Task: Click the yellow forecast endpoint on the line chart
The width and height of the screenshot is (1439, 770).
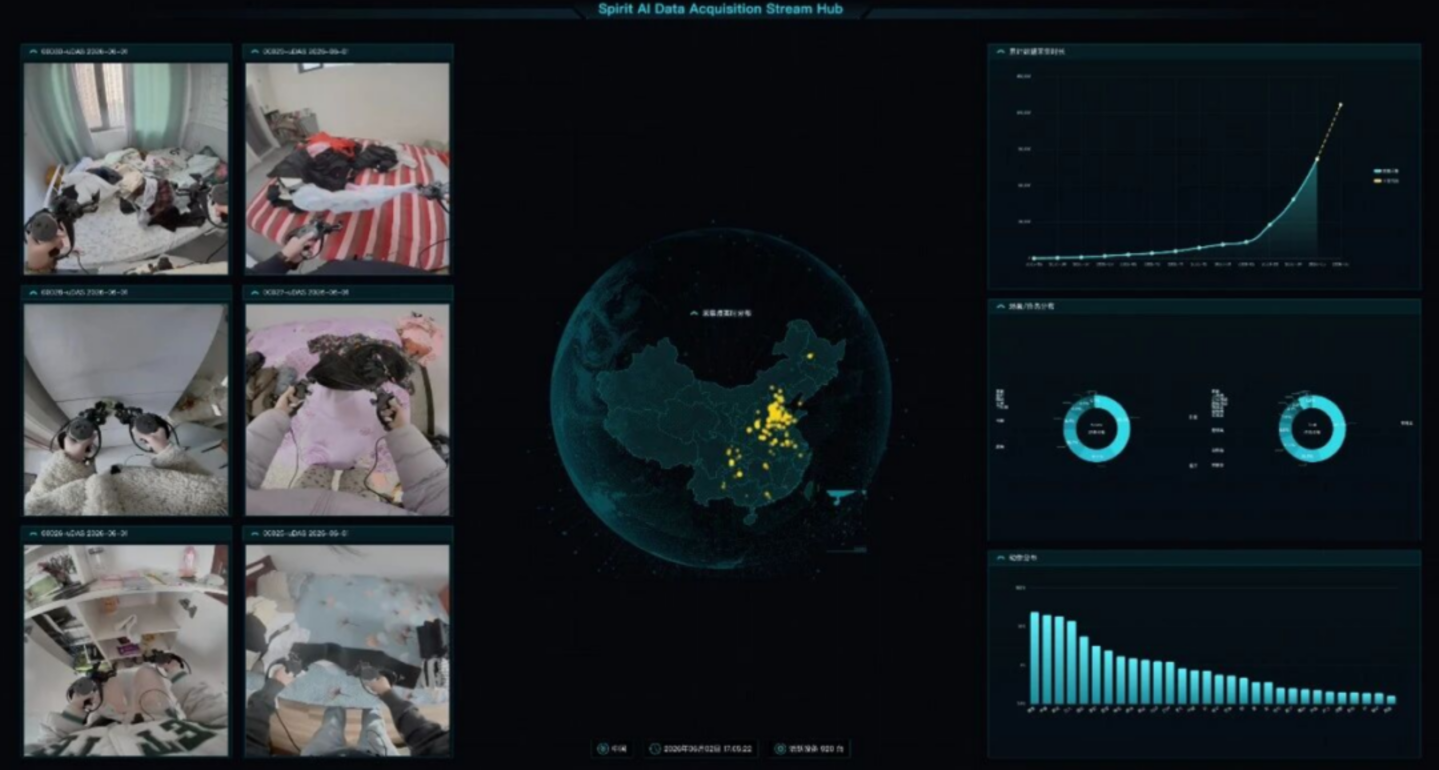Action: [x=1340, y=104]
